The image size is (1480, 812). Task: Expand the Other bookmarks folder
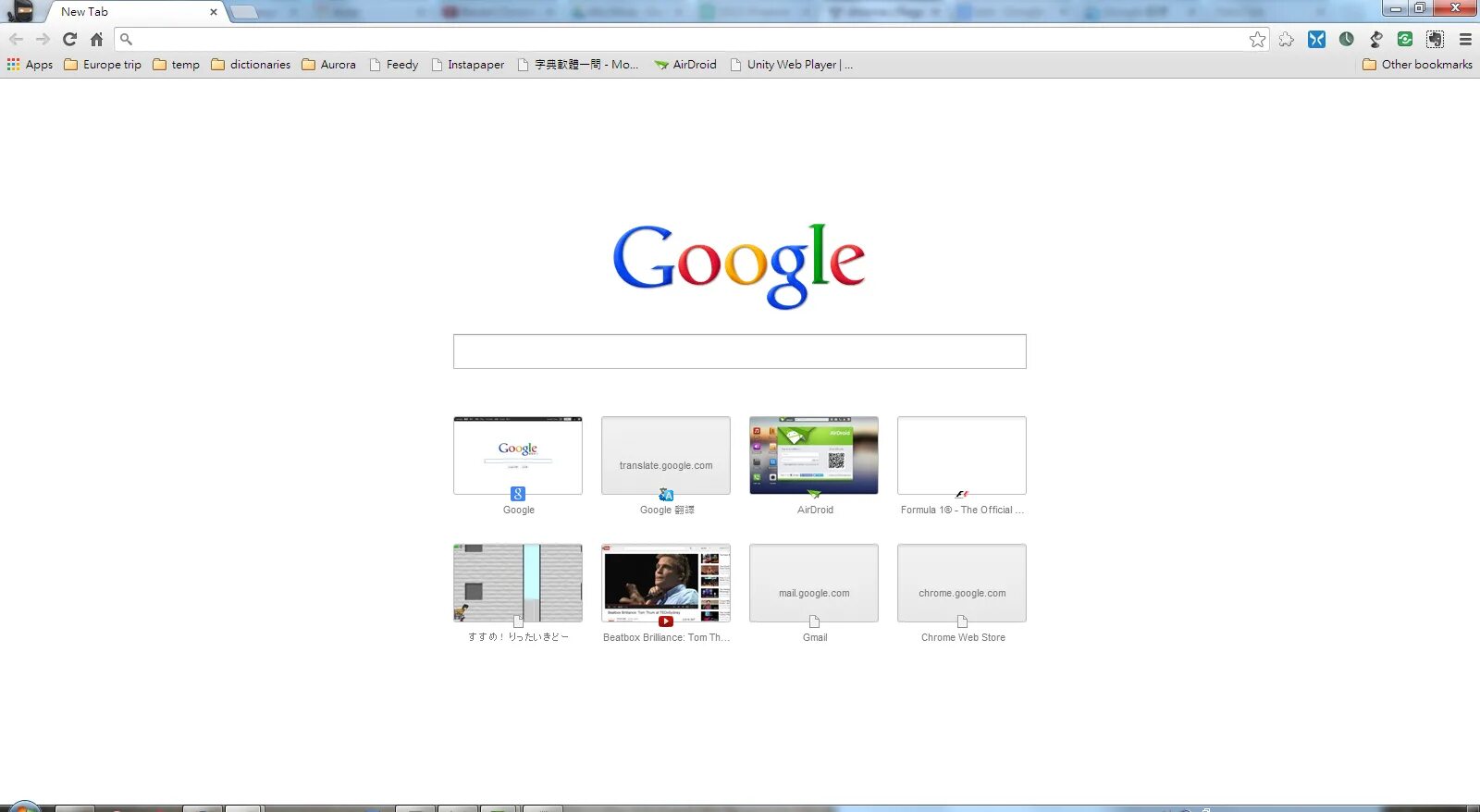[1417, 65]
